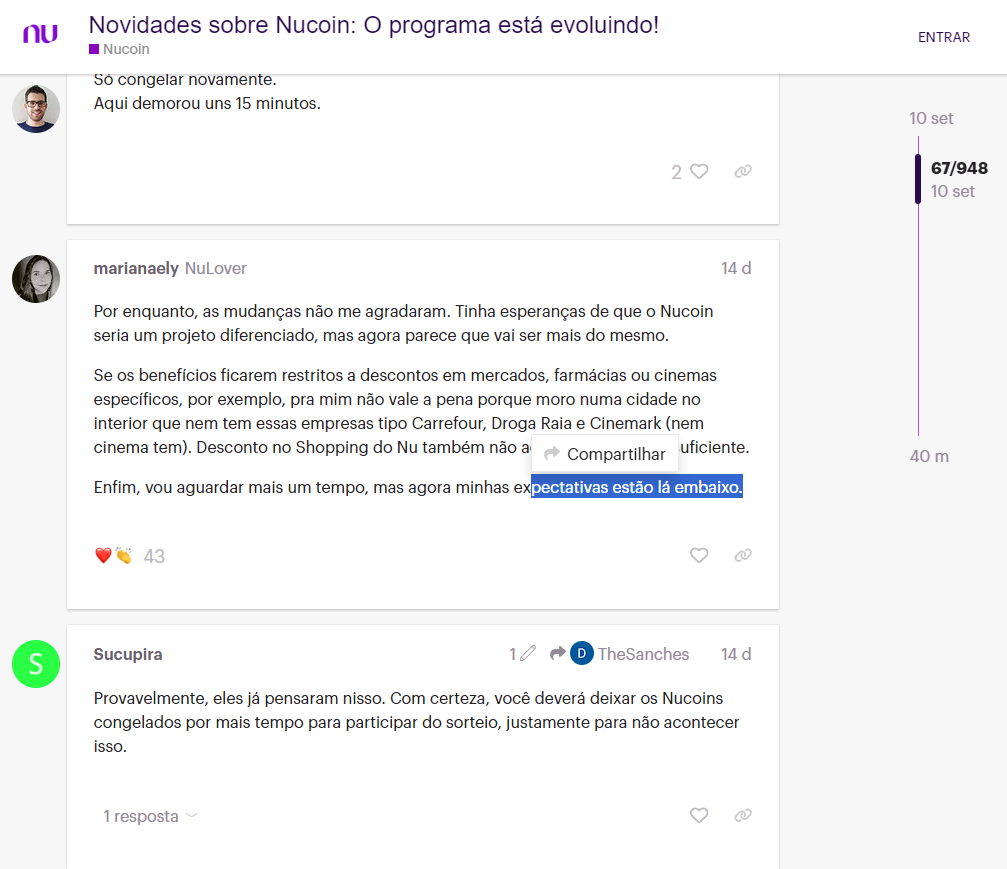
Task: Like marianaely's post with heart icon
Action: tap(699, 555)
